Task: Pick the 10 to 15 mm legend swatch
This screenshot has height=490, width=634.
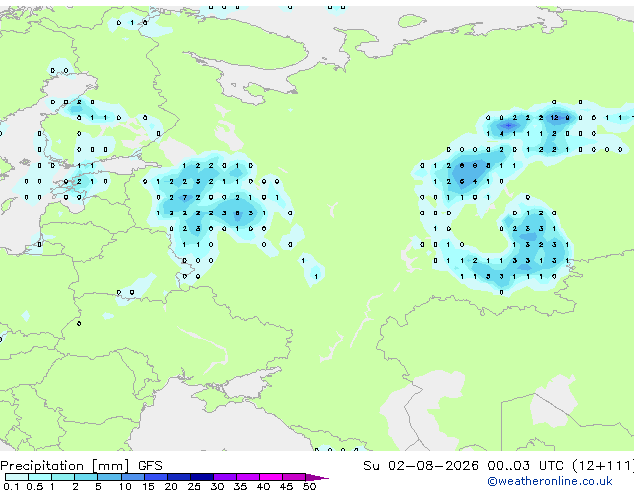Action: [132, 477]
